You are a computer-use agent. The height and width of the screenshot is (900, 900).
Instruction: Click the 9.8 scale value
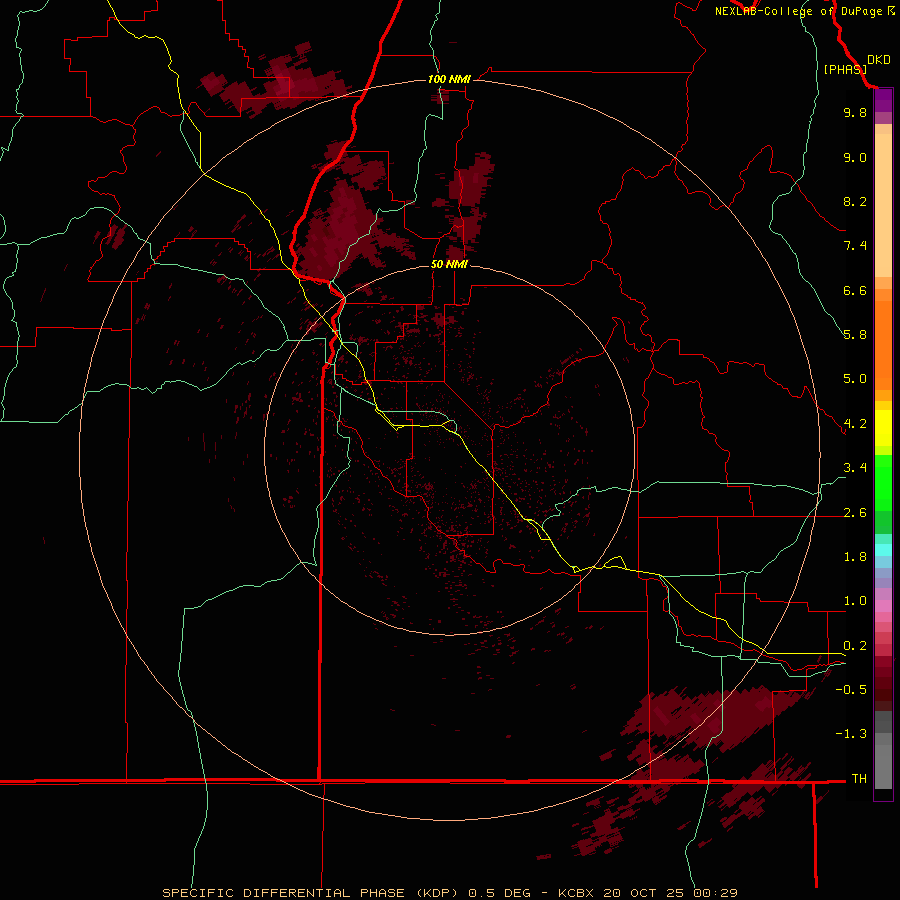tap(855, 112)
